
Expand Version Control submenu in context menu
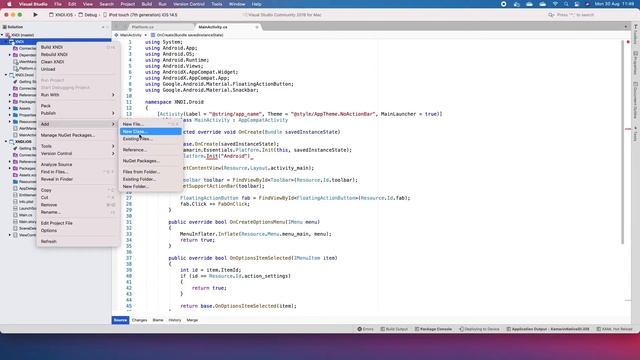(x=78, y=153)
